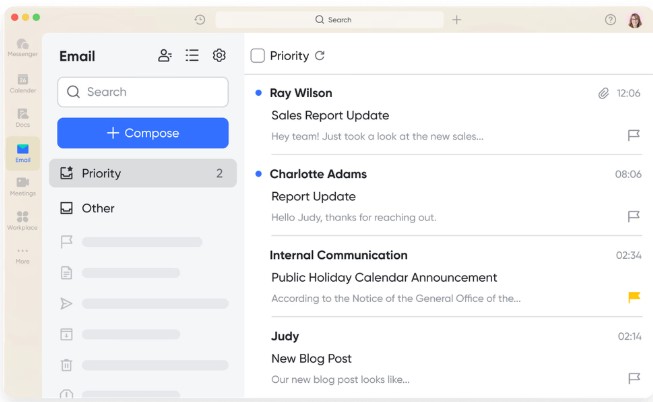The height and width of the screenshot is (402, 653).
Task: Click the list filter icon in Email header
Action: pyautogui.click(x=192, y=56)
